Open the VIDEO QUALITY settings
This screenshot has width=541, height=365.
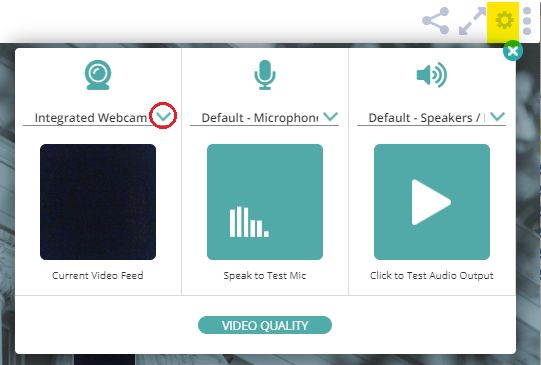point(265,325)
